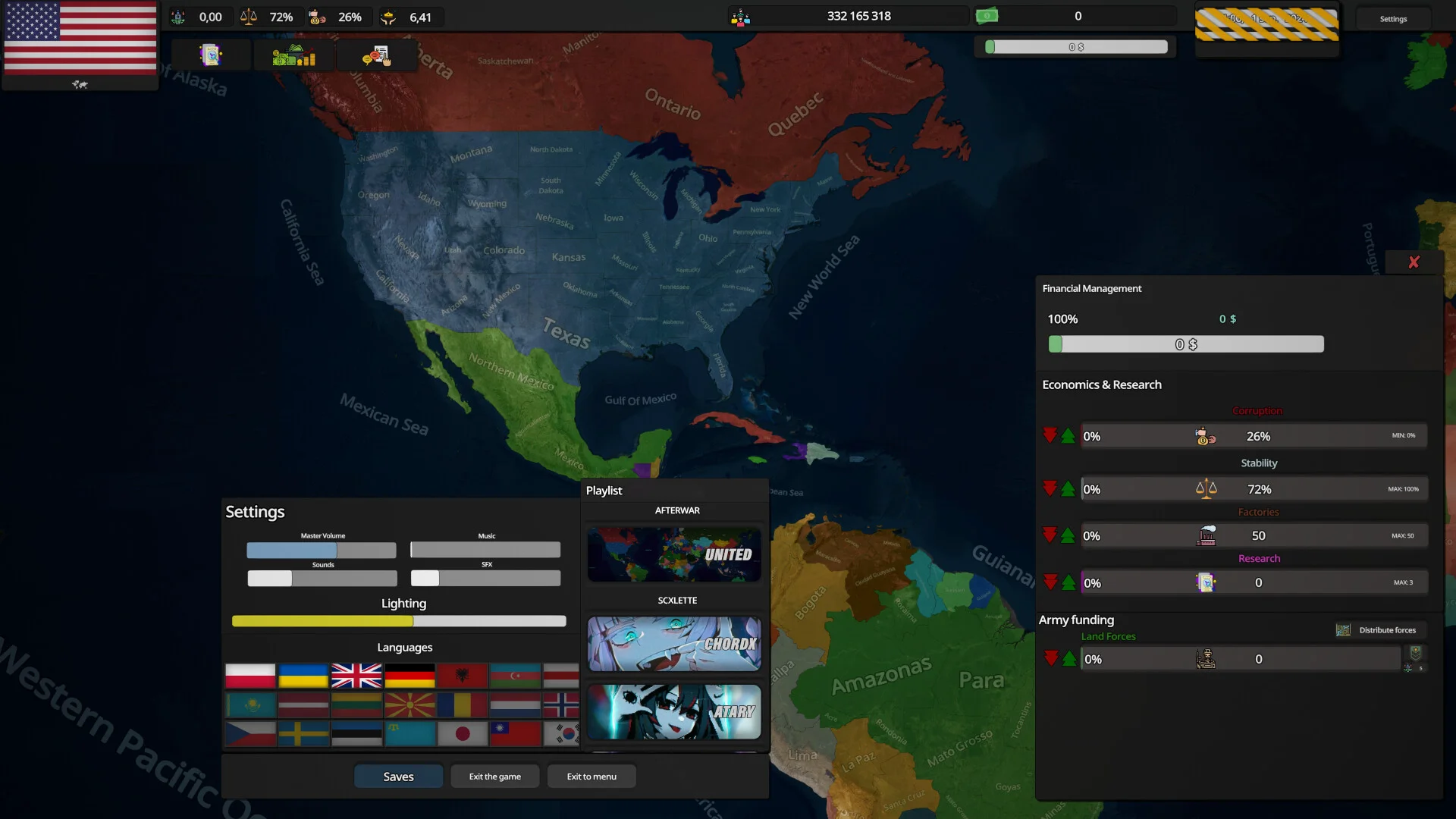Play the CHORDX track by SCXLETTE
Image resolution: width=1456 pixels, height=819 pixels.
(673, 644)
